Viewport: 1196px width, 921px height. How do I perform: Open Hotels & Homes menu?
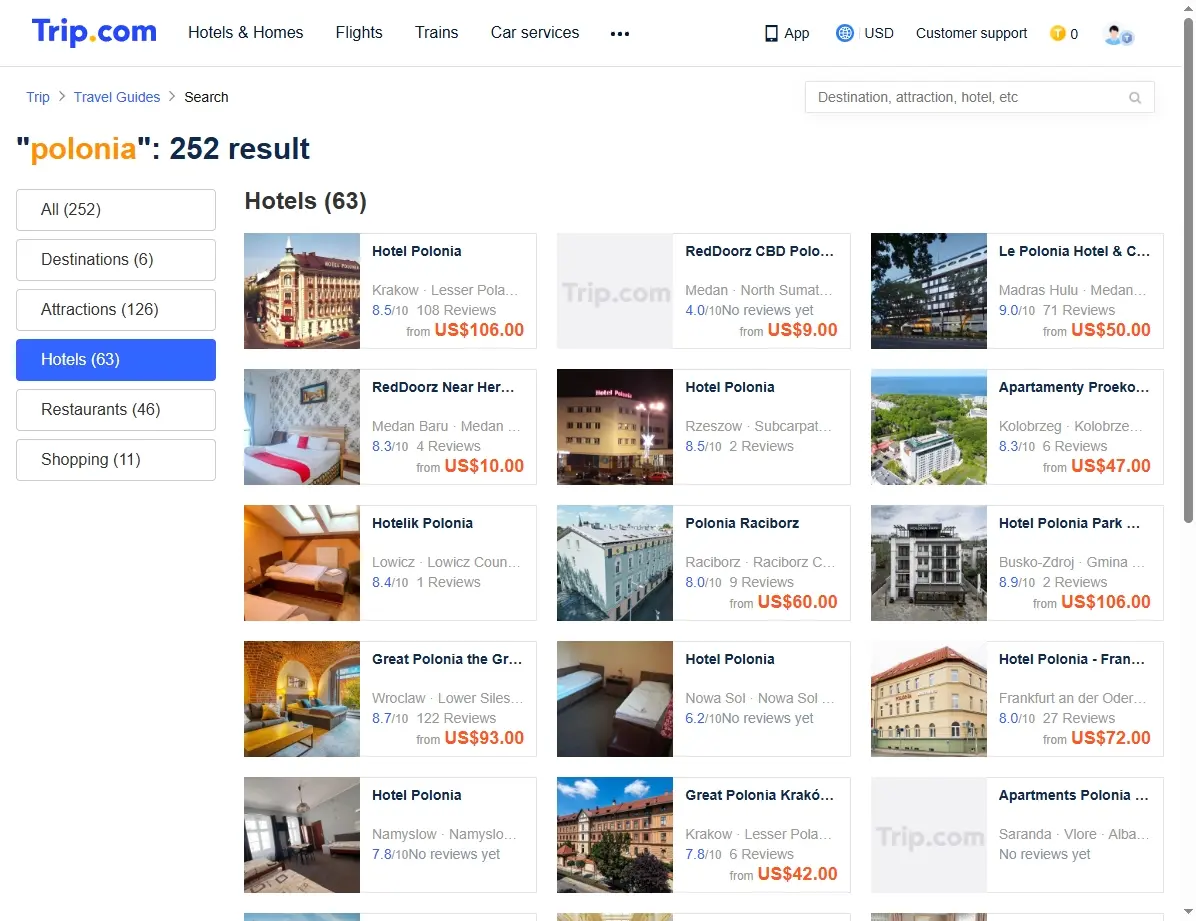246,33
